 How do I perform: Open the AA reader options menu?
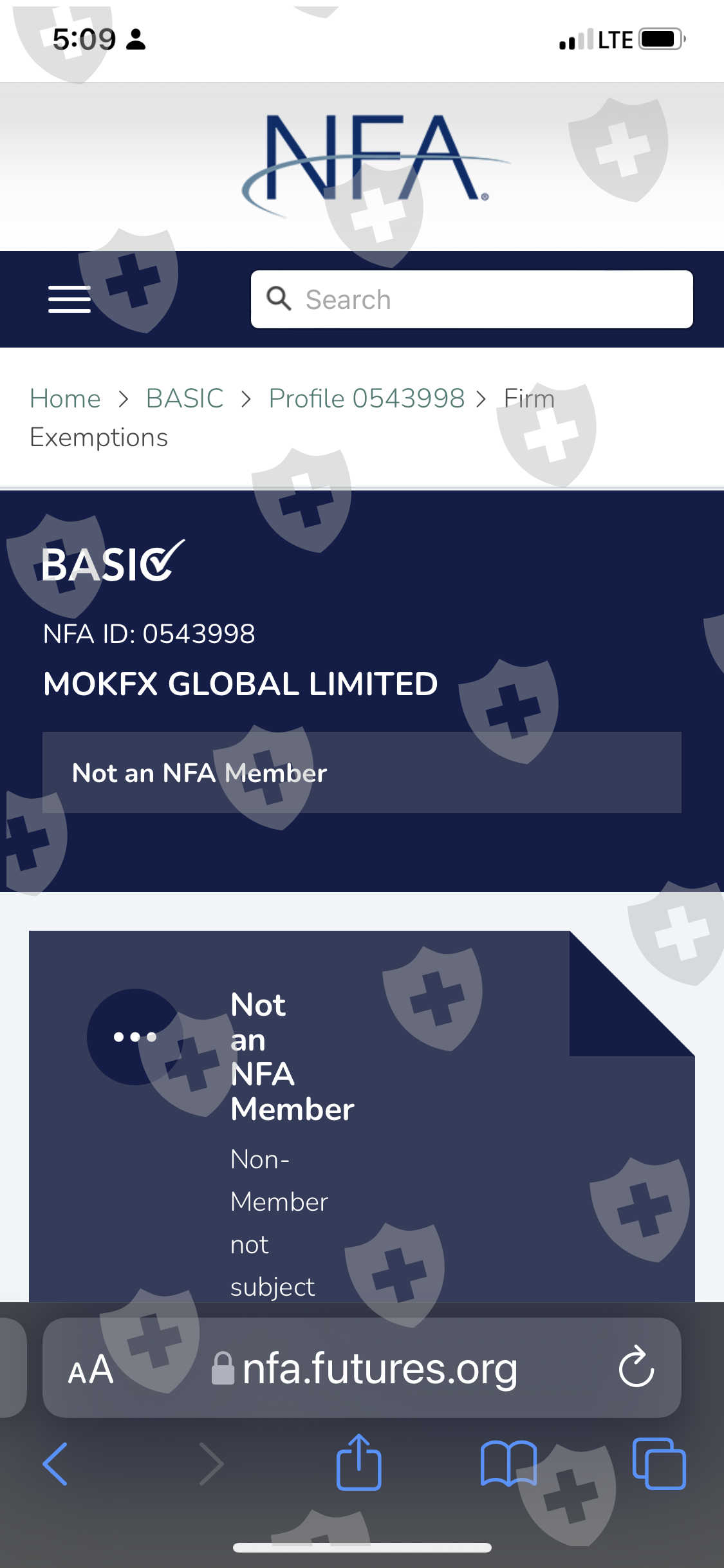coord(91,1369)
